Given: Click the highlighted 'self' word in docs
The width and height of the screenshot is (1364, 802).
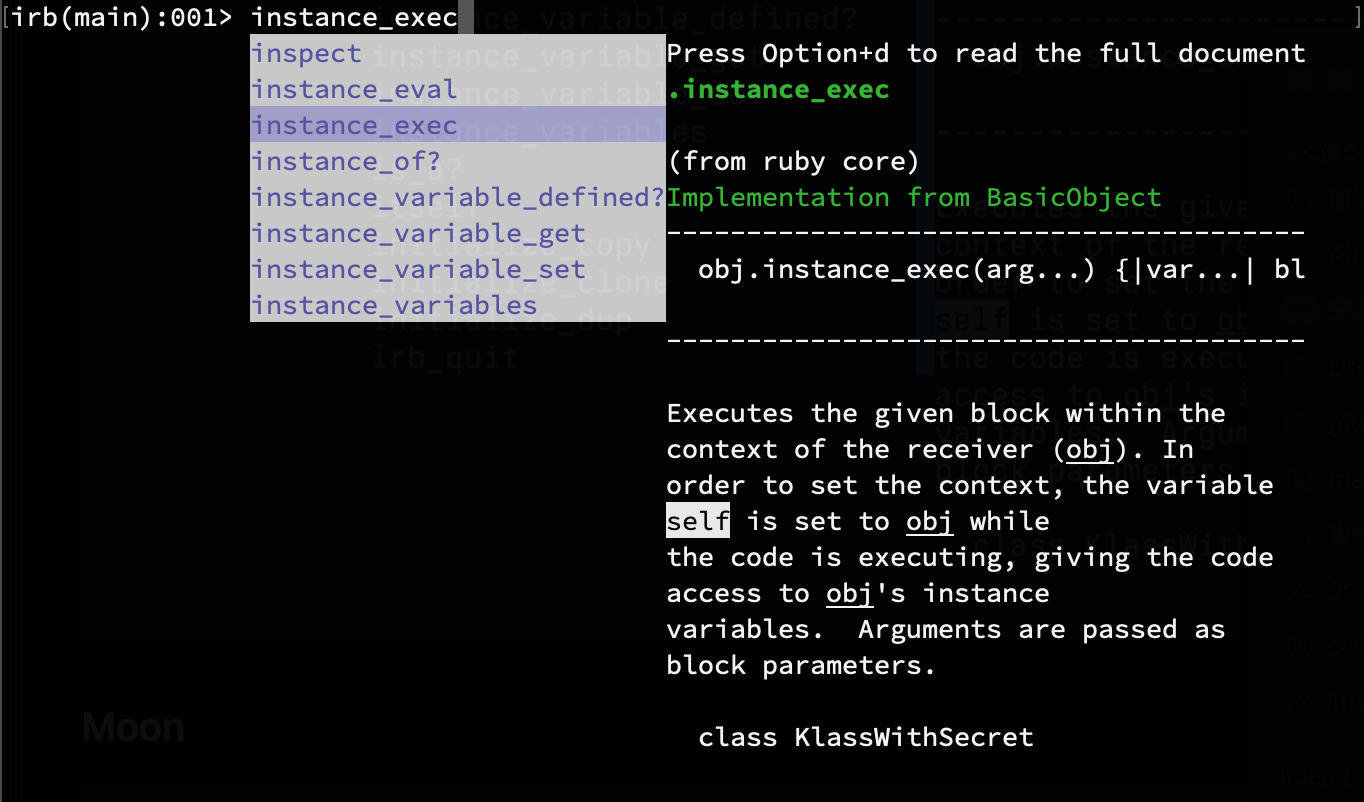Looking at the screenshot, I should click(698, 521).
